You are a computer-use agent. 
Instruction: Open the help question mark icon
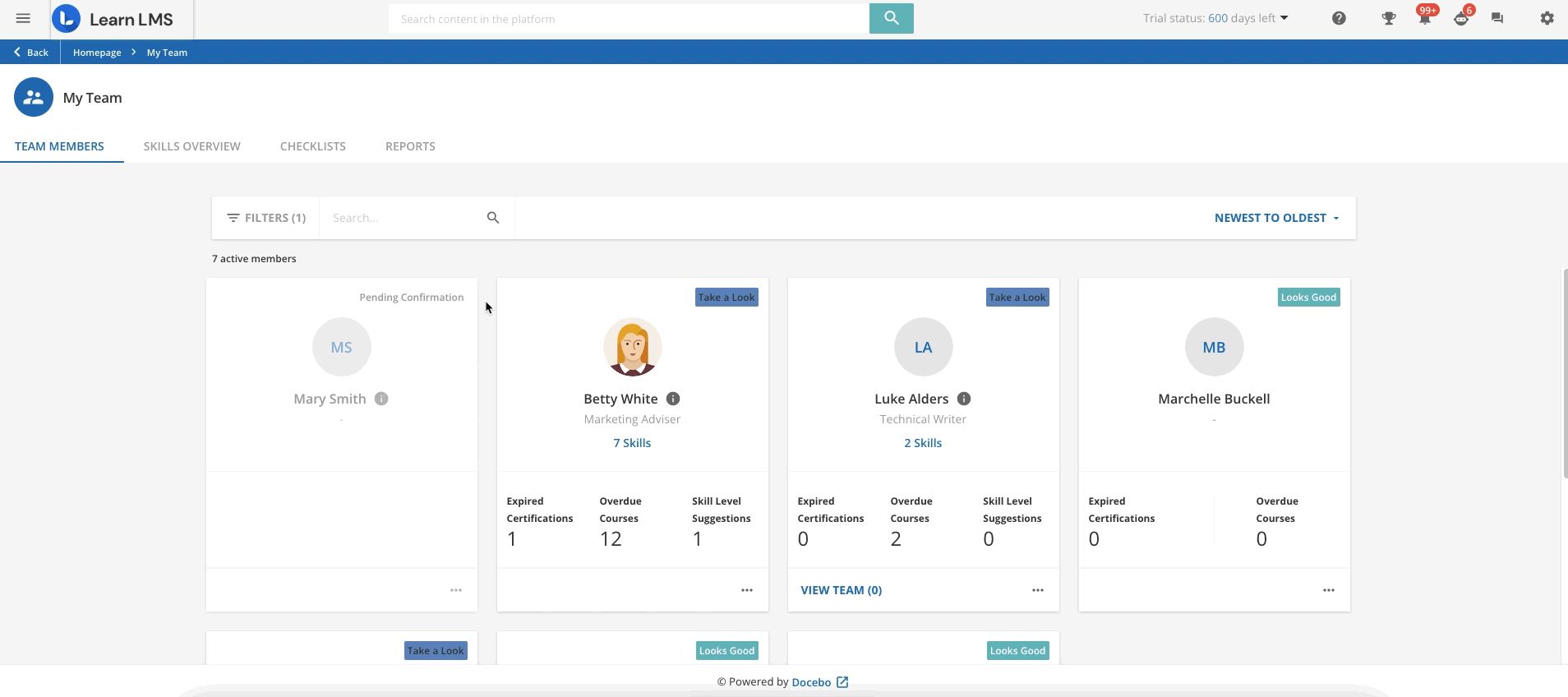click(1339, 18)
